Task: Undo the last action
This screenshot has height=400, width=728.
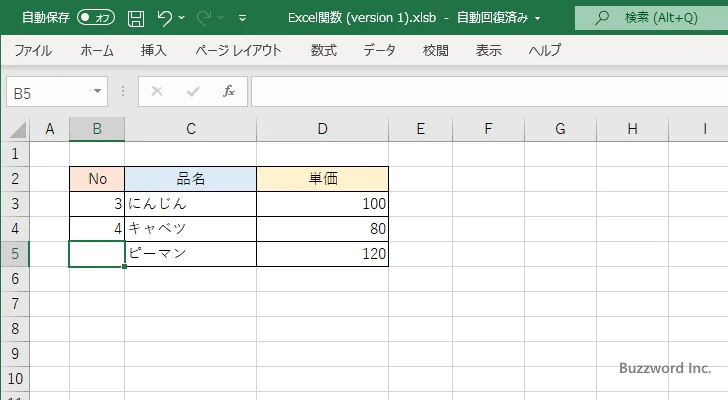Action: click(x=164, y=18)
